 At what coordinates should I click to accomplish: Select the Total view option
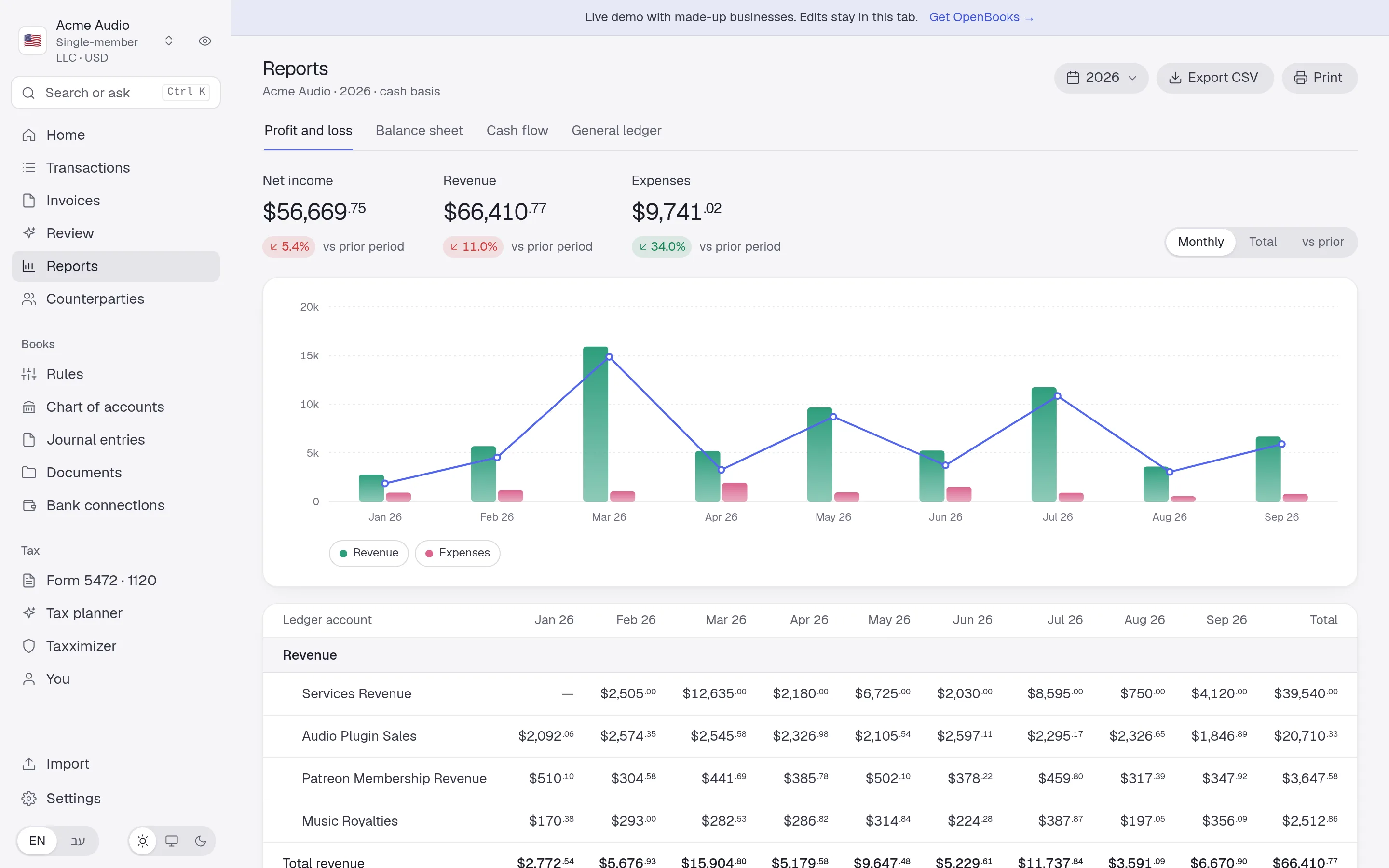point(1263,242)
